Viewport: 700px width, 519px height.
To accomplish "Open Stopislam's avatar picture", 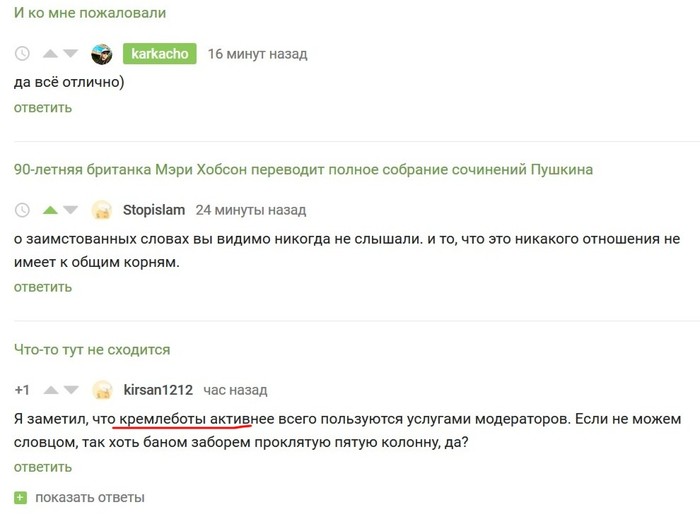I will coord(101,211).
